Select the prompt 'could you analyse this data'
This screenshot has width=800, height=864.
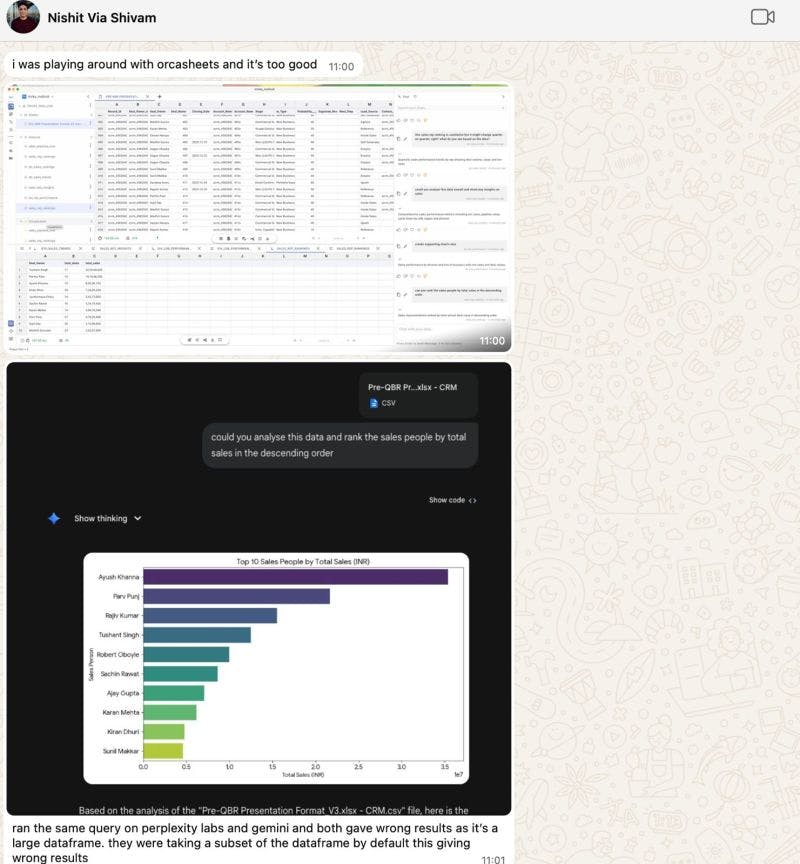pos(338,445)
